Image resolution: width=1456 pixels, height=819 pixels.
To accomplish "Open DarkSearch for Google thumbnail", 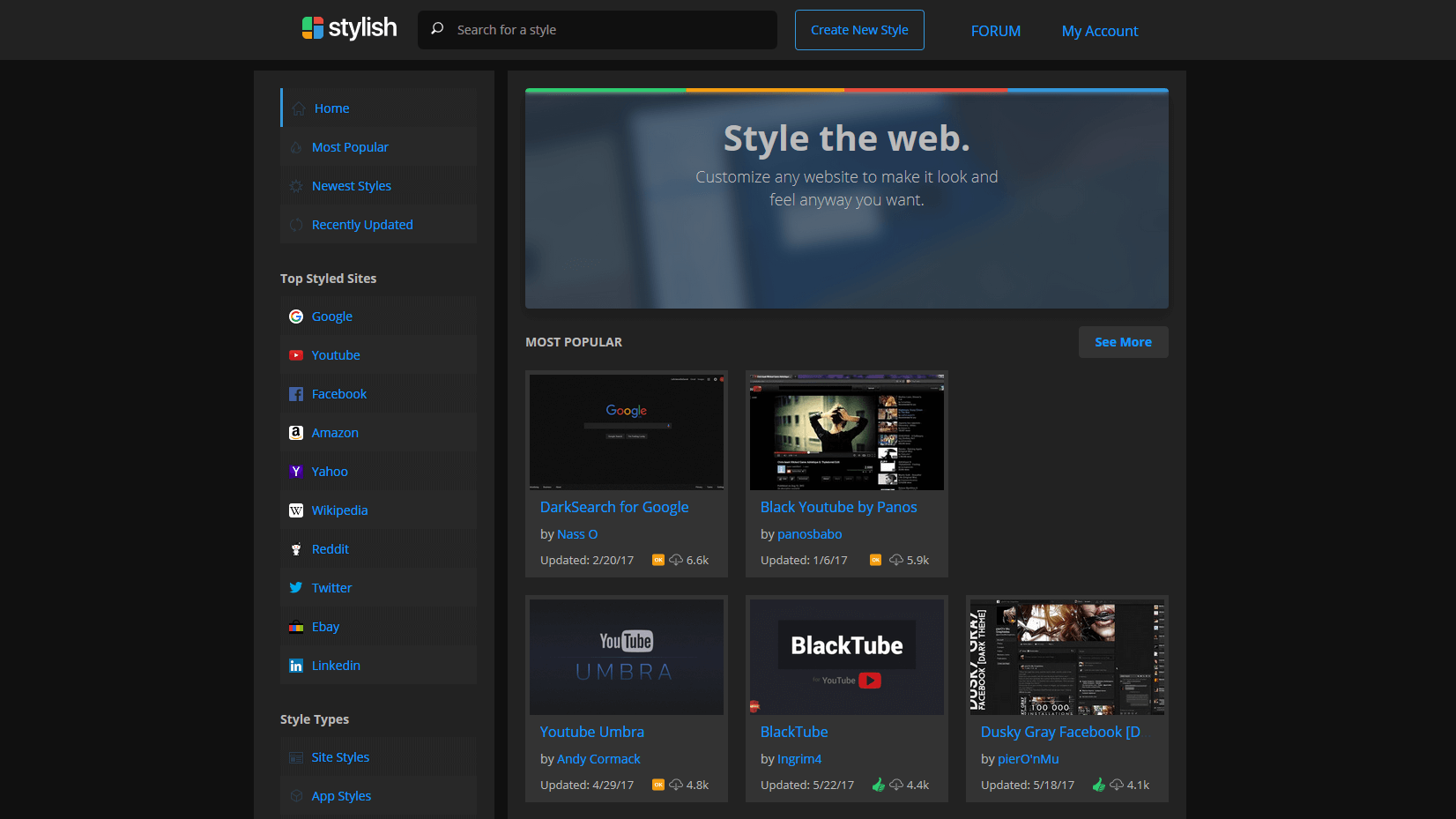I will click(627, 432).
